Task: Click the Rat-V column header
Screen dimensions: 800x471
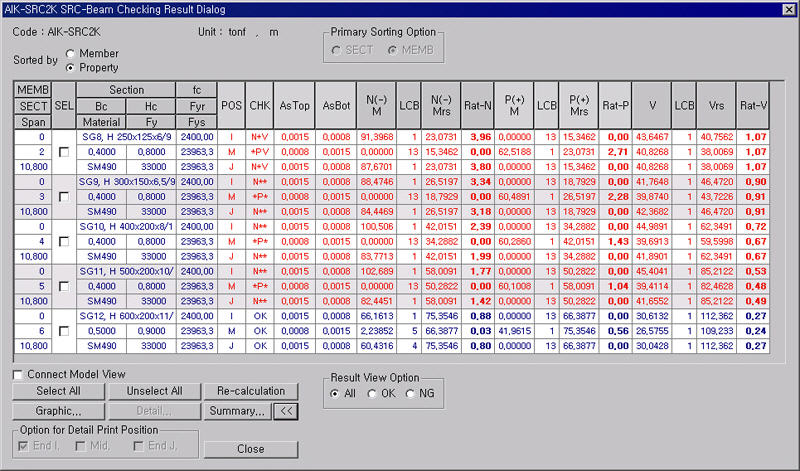Action: [755, 105]
